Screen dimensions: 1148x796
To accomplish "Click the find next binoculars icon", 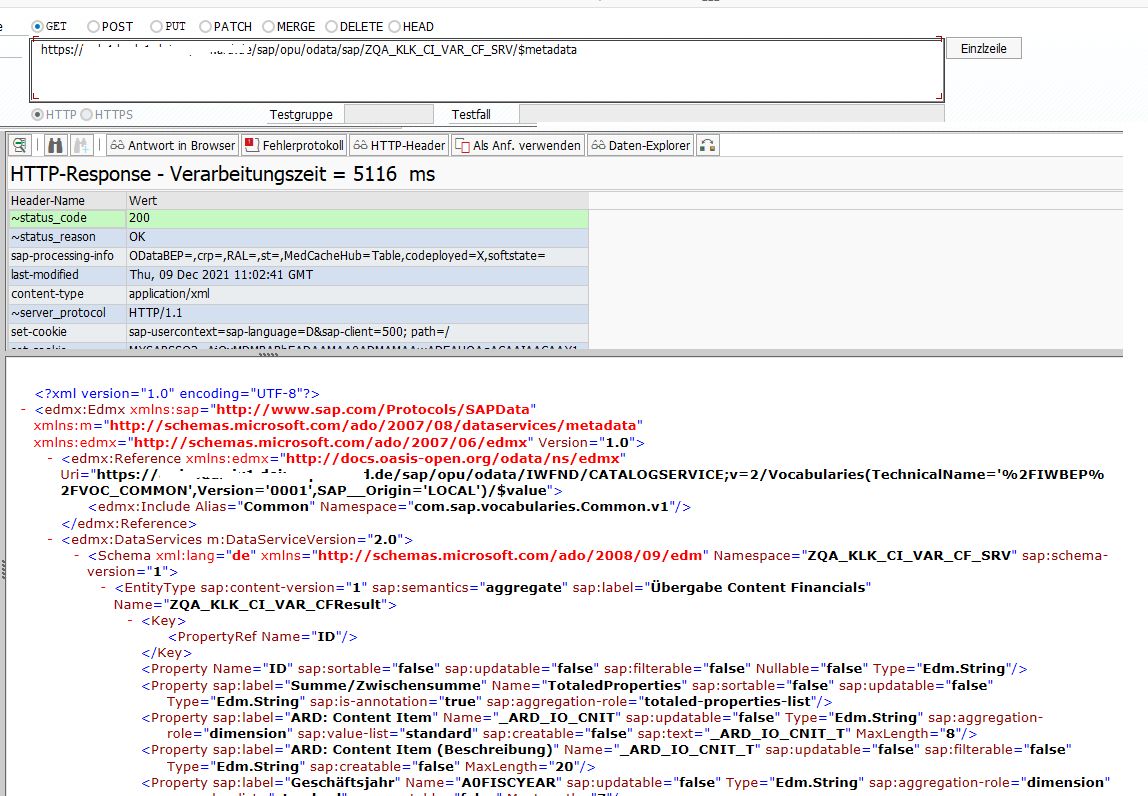I will click(x=82, y=146).
